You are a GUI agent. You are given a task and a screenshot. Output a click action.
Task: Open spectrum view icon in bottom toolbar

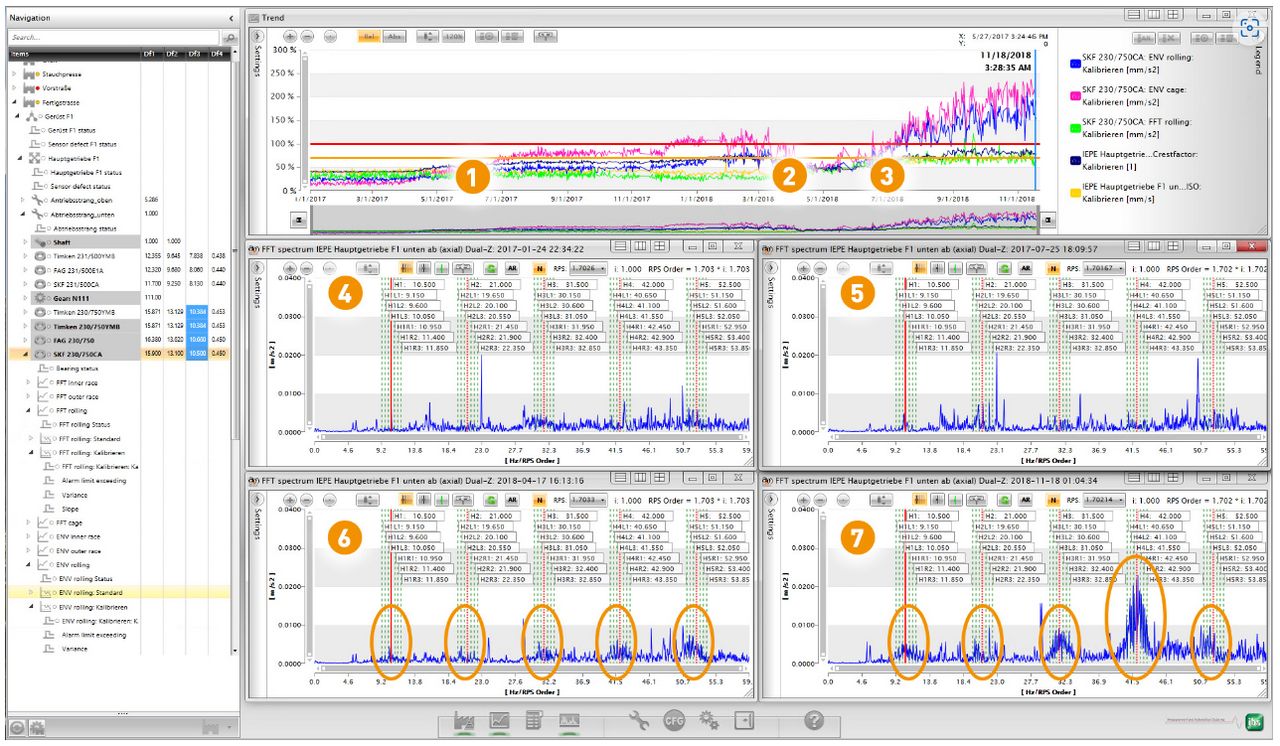[570, 720]
